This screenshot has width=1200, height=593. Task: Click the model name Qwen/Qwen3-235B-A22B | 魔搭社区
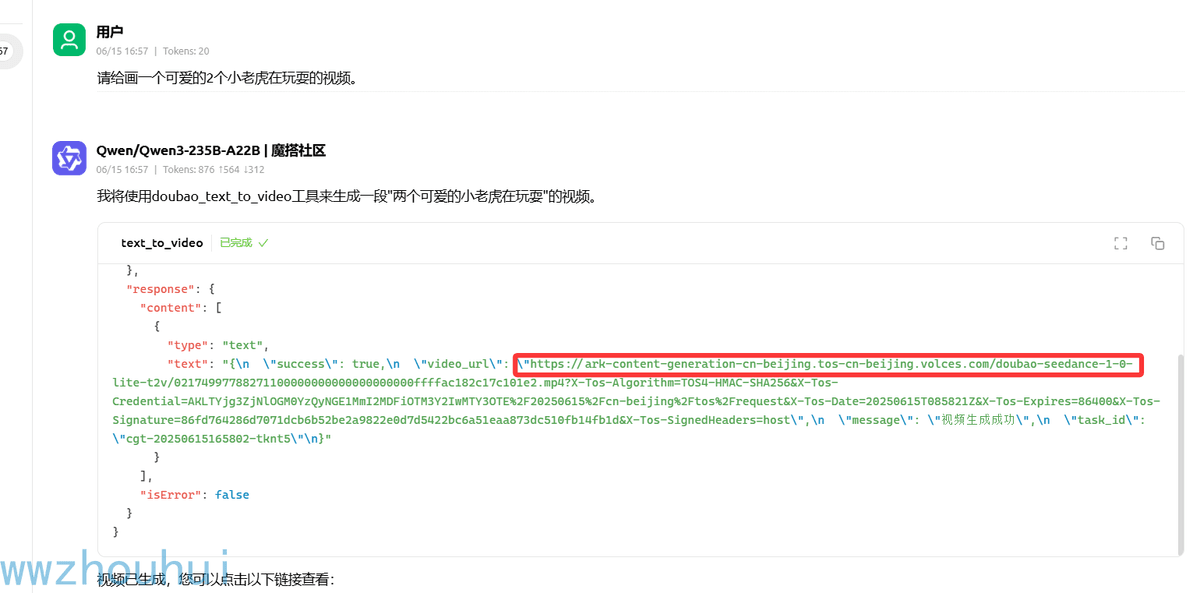coord(211,151)
